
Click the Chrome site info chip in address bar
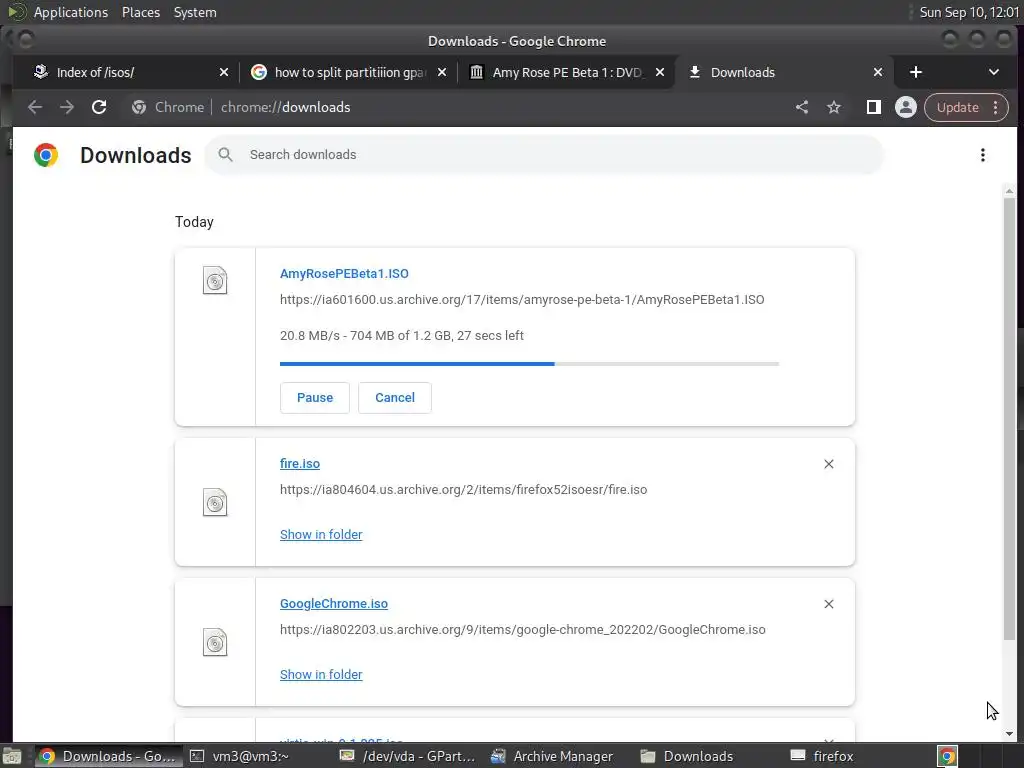coord(168,107)
